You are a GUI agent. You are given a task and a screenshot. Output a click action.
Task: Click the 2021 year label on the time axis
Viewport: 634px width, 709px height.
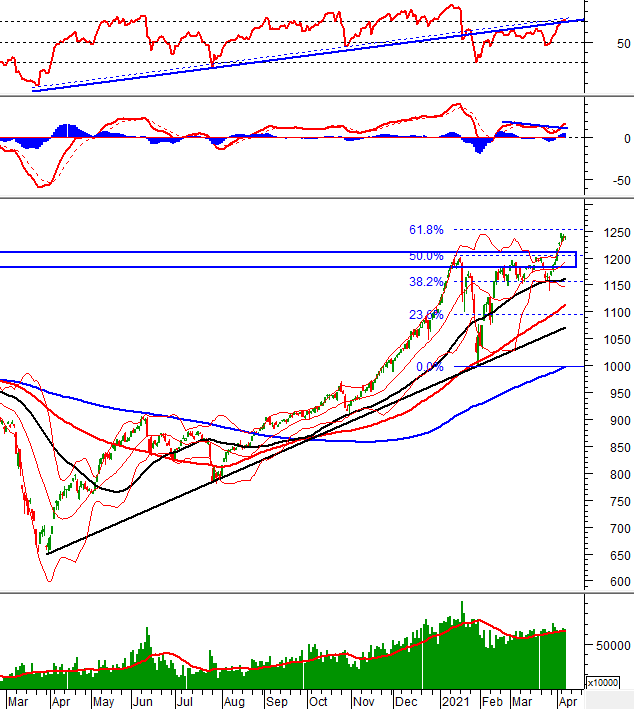tap(456, 702)
